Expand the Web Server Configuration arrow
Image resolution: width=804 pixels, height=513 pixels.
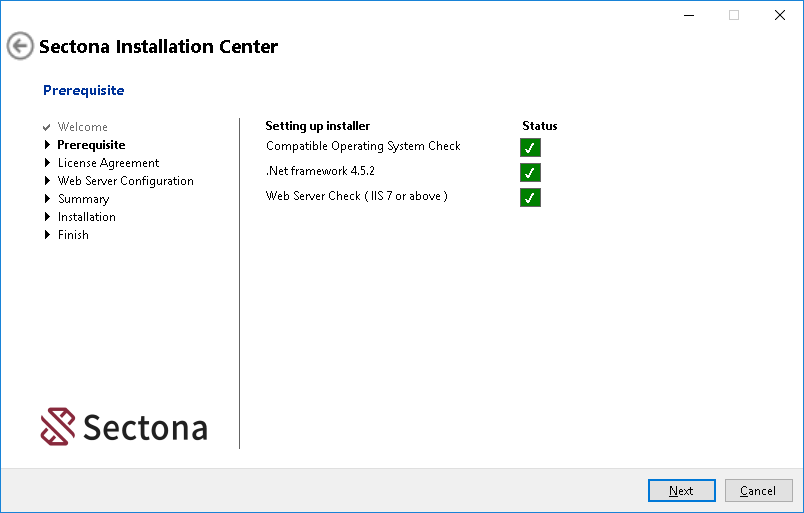47,181
